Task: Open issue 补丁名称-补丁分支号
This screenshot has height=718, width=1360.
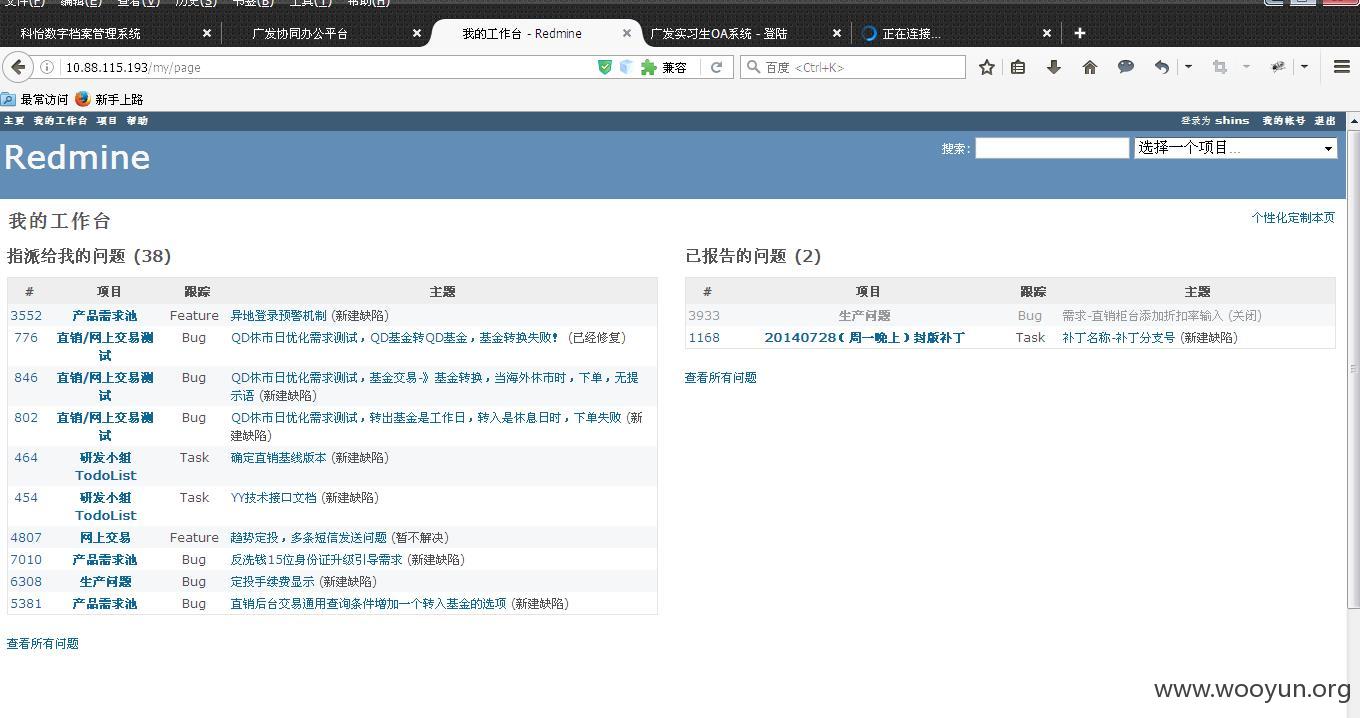Action: pyautogui.click(x=1118, y=337)
